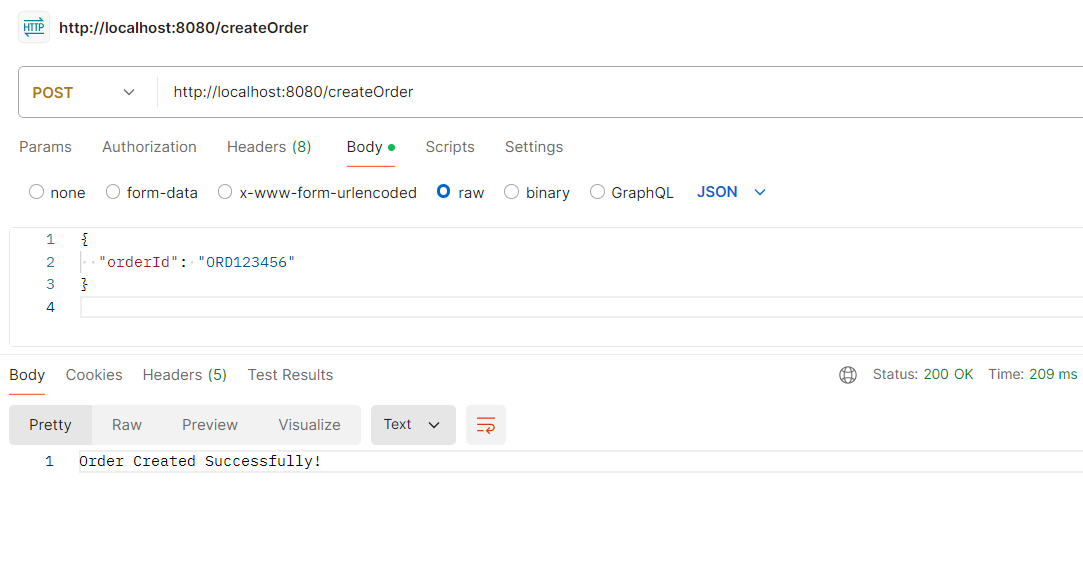
Task: Expand the Text response format dropdown
Action: [413, 425]
